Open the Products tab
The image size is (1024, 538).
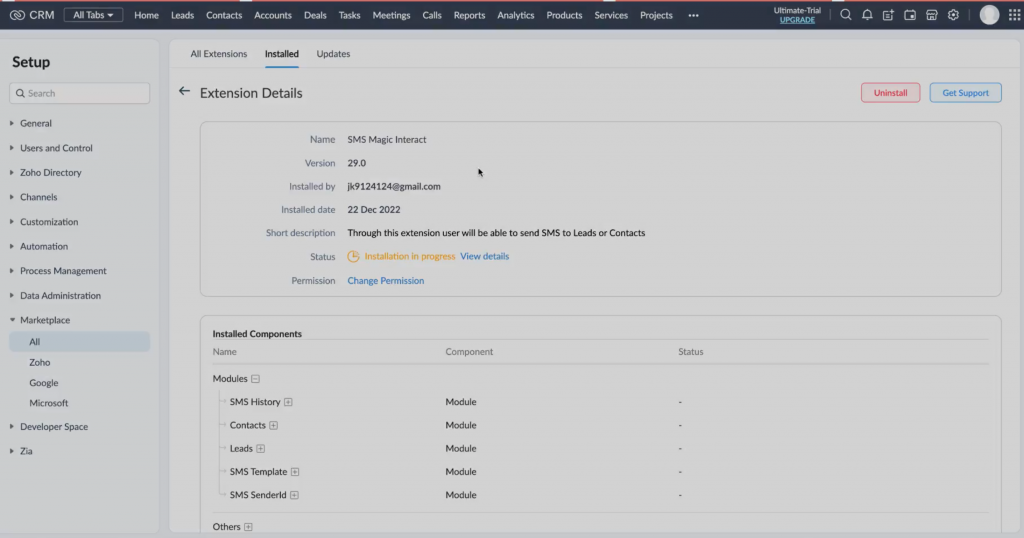[564, 15]
